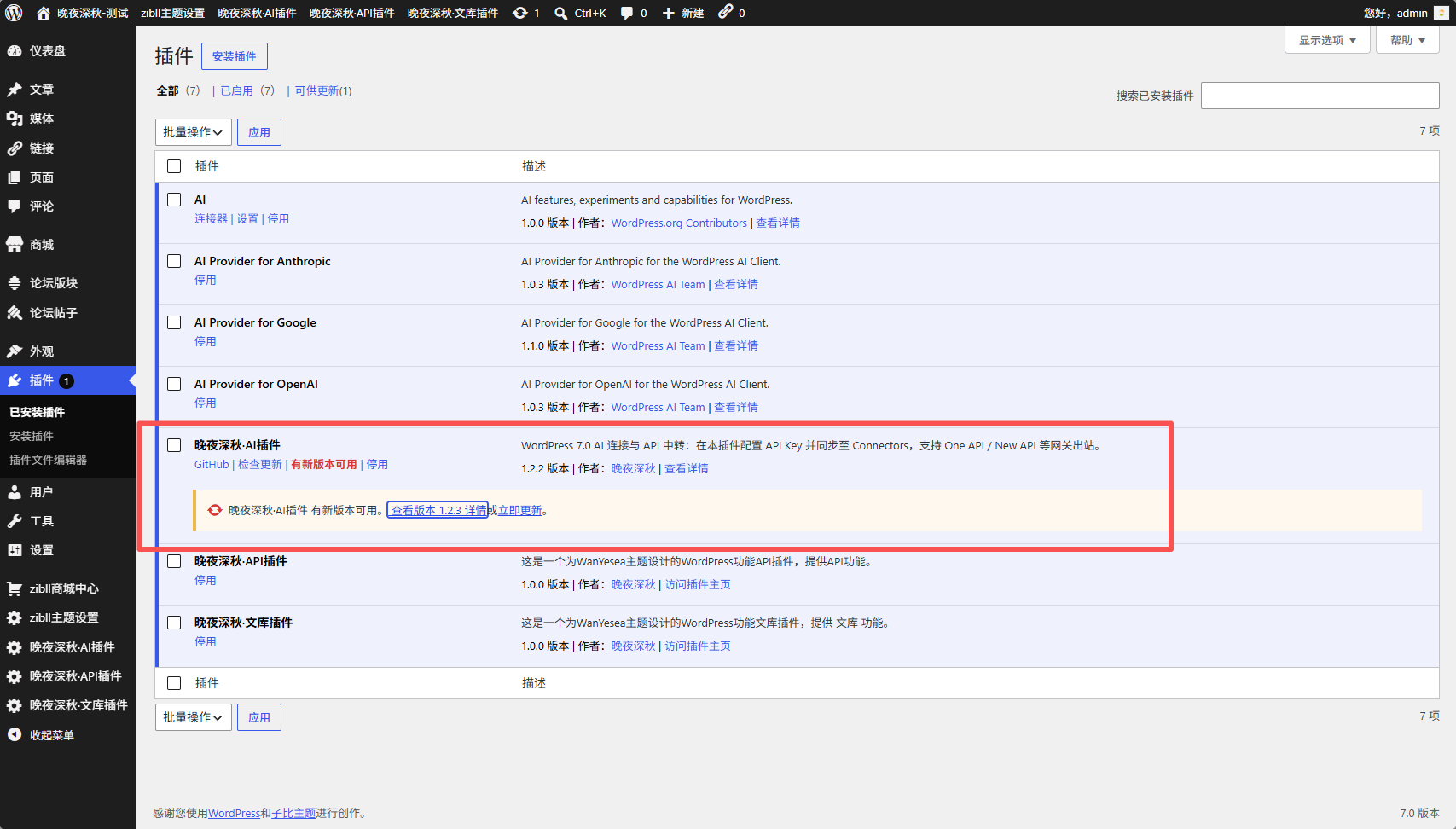This screenshot has height=829, width=1456.
Task: Open 访问插件主页 link for 晚夜深秋·文库插件
Action: pos(698,646)
